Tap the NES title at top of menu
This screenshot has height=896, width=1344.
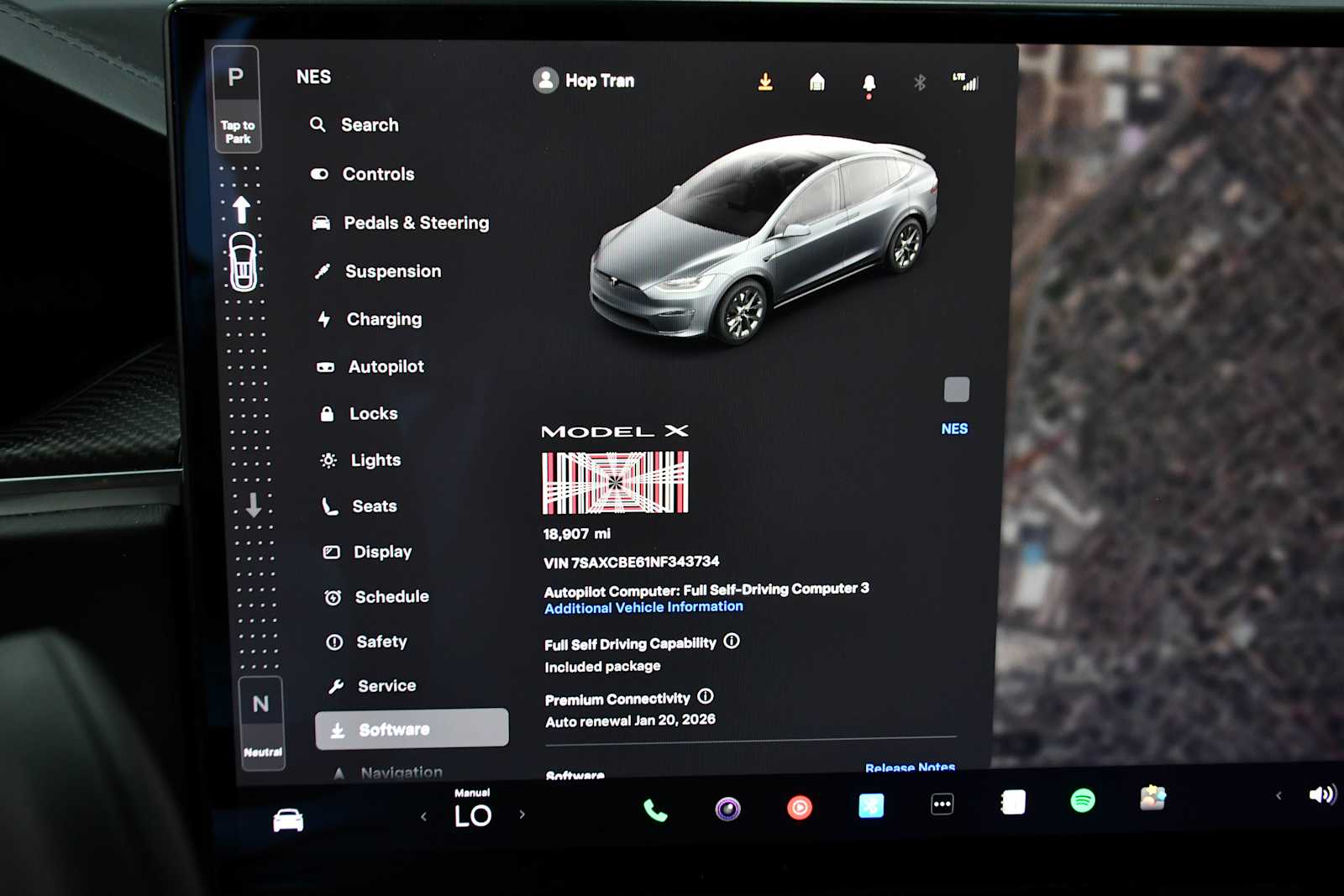tap(313, 77)
